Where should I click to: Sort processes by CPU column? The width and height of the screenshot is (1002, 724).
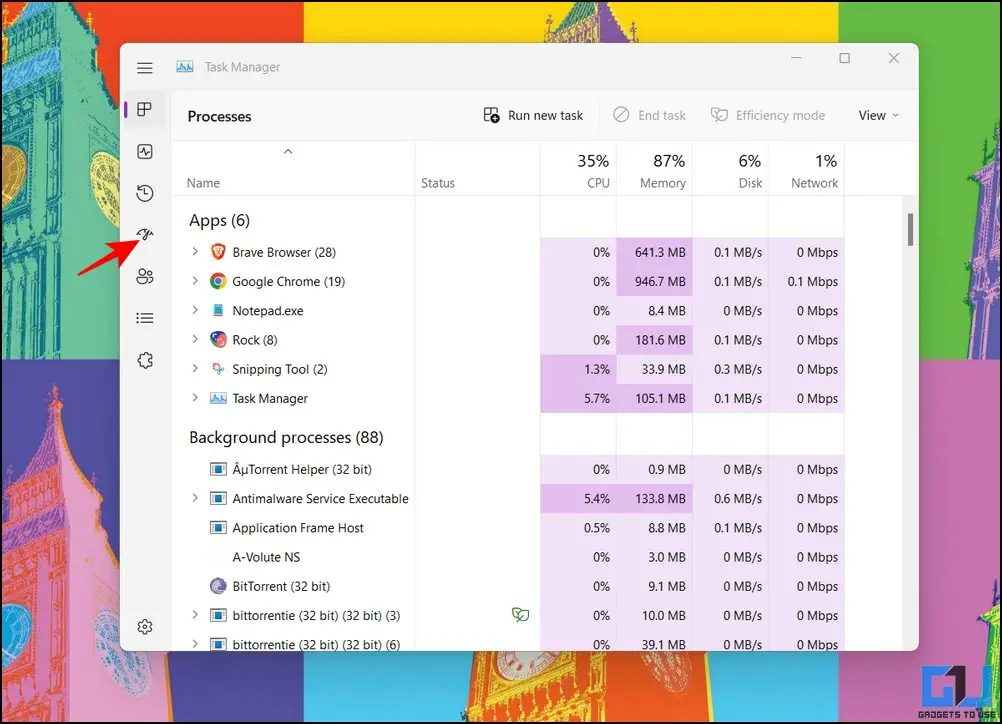point(579,170)
